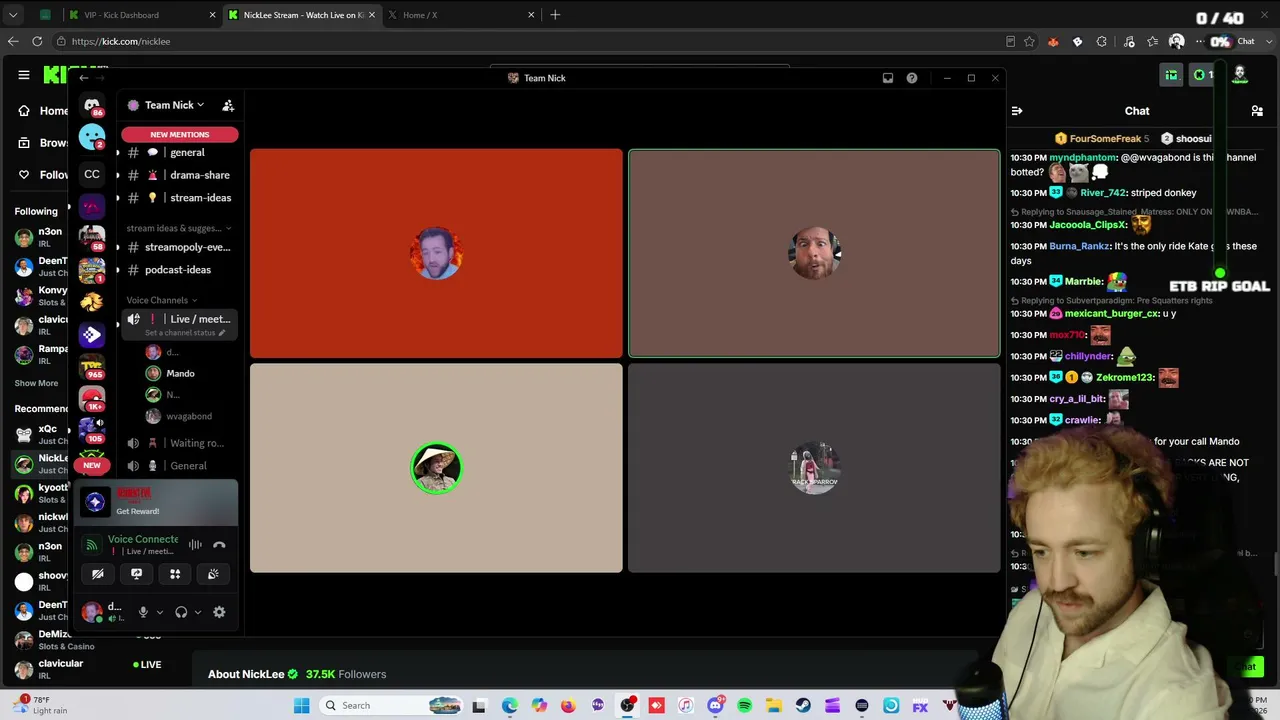Image resolution: width=1280 pixels, height=720 pixels.
Task: Click Show More under Following list
Action: click(x=36, y=383)
